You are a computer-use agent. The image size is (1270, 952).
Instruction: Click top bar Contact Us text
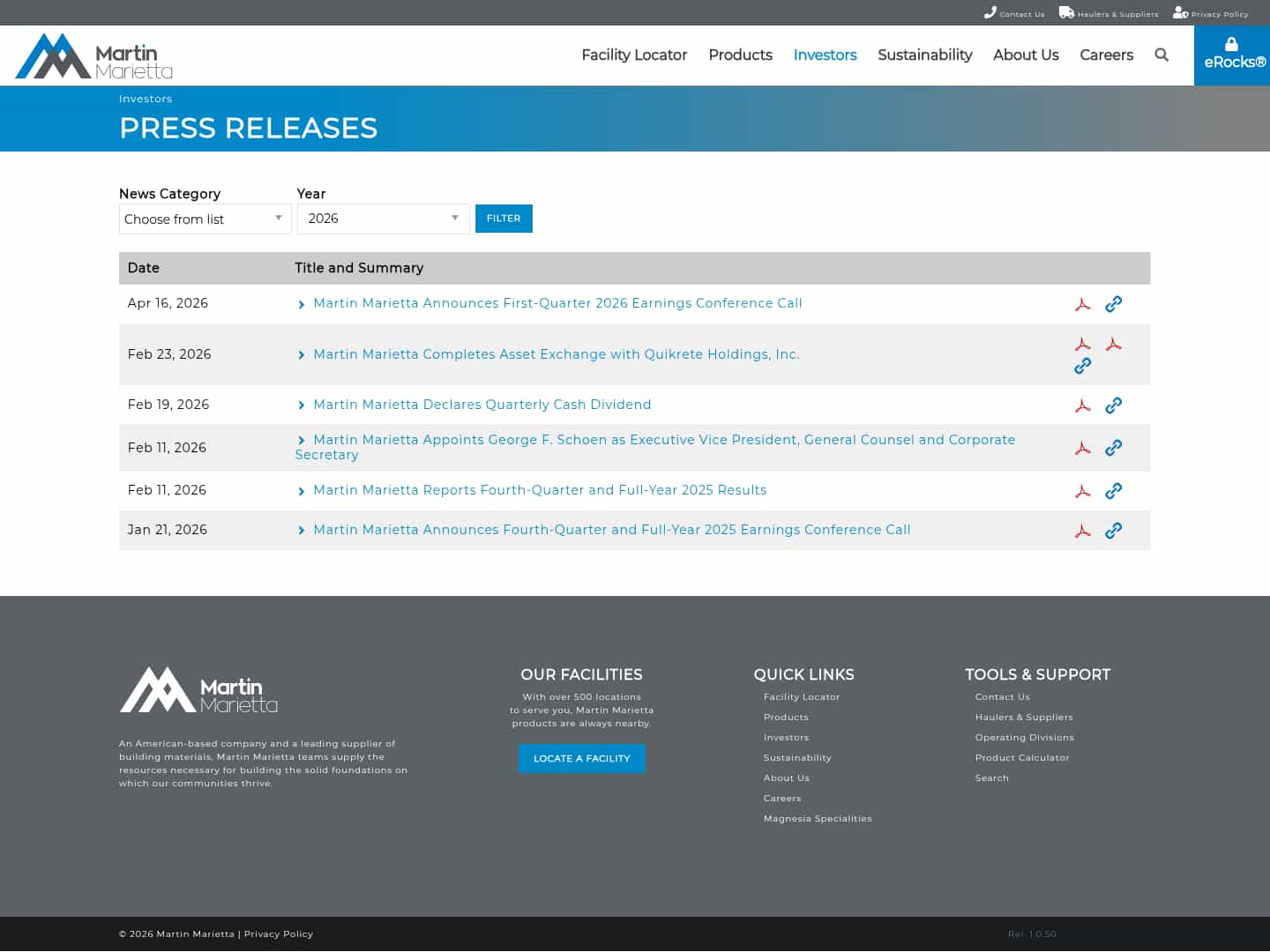click(1022, 14)
